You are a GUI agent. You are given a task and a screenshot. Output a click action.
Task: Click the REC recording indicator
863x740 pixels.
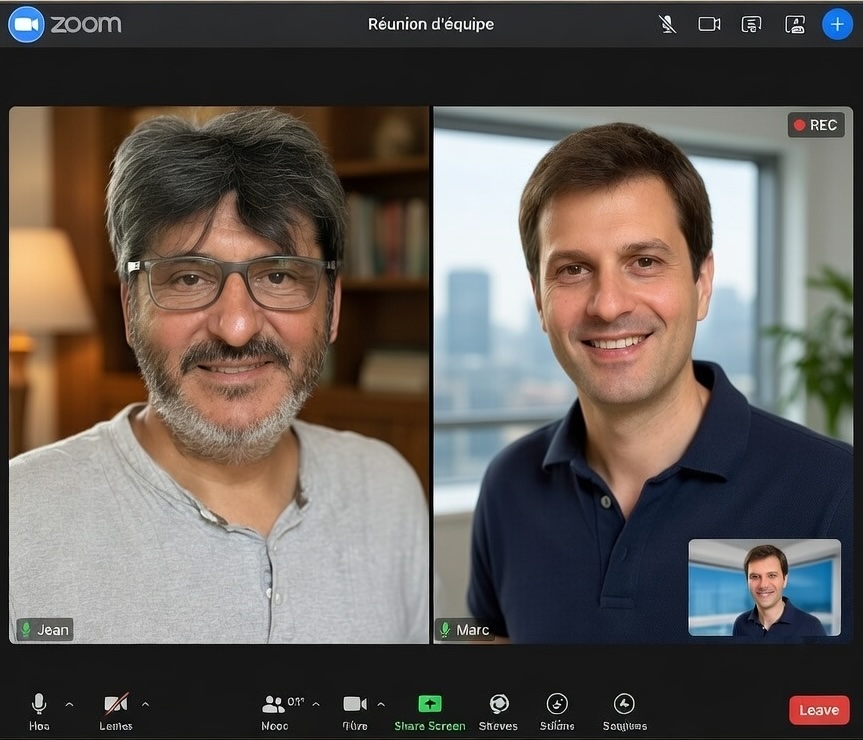[x=816, y=125]
